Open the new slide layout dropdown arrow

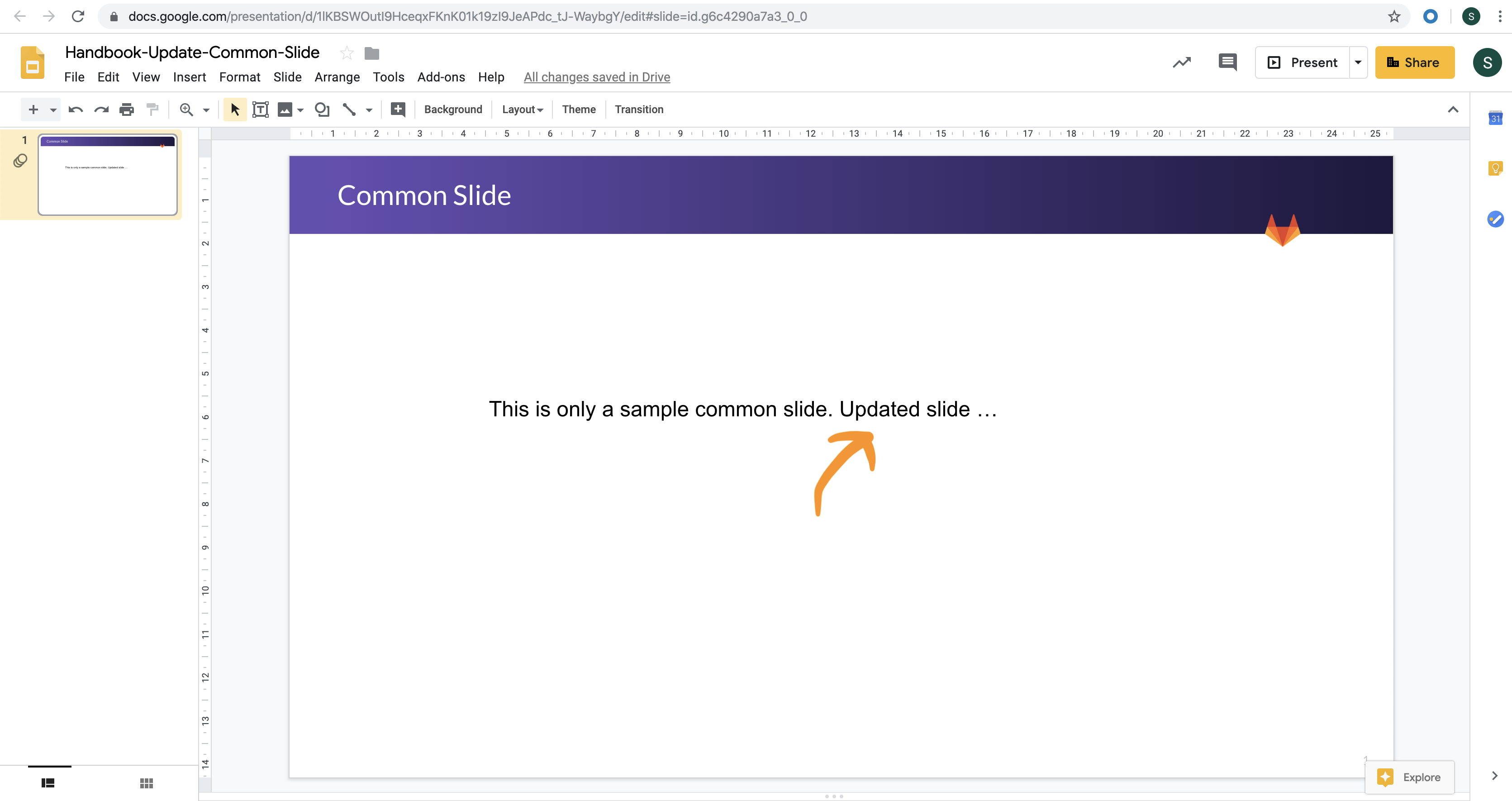click(53, 110)
